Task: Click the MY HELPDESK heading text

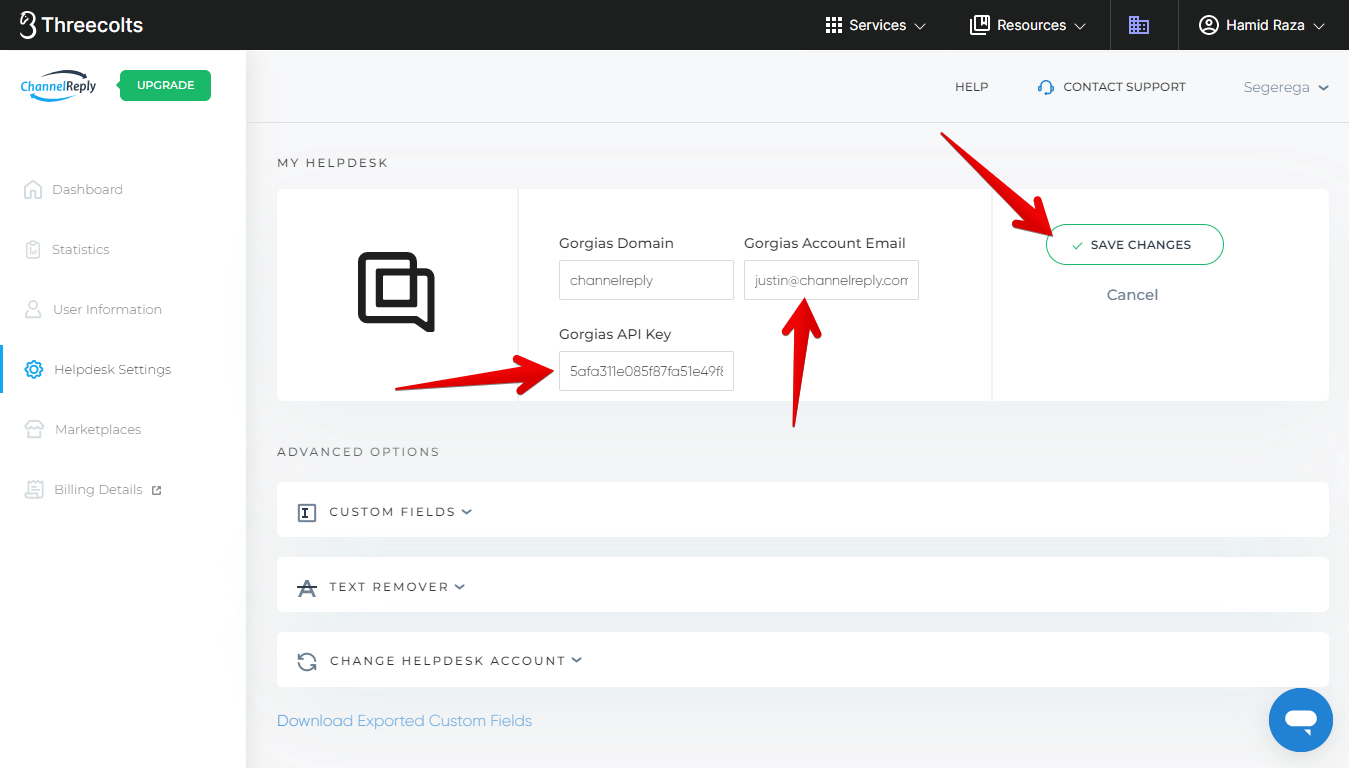Action: (x=332, y=162)
